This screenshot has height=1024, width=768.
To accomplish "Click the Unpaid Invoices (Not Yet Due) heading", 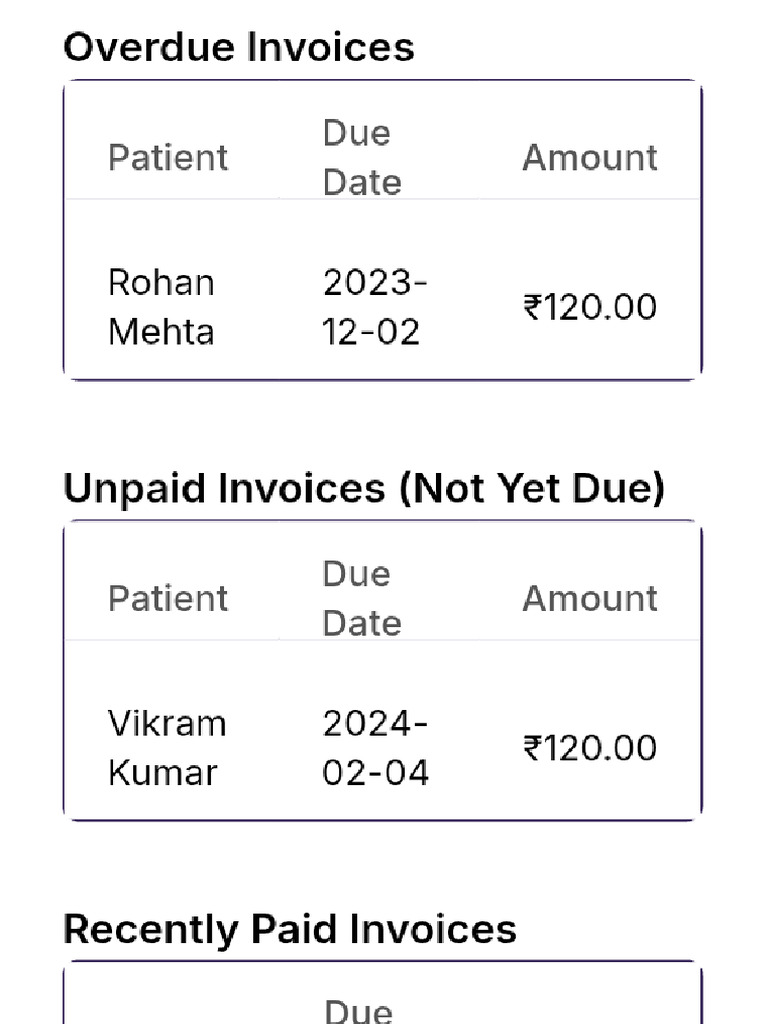I will click(363, 488).
